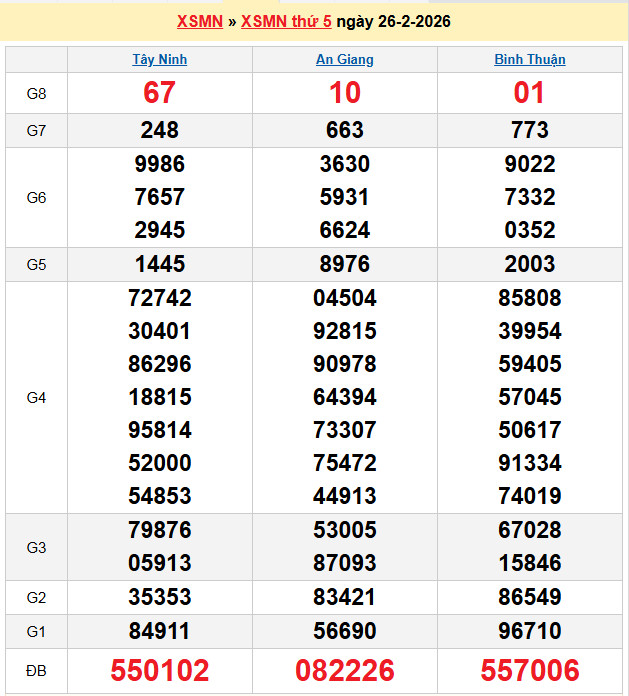The height and width of the screenshot is (696, 629).
Task: Click the G4 row label
Action: click(x=37, y=397)
